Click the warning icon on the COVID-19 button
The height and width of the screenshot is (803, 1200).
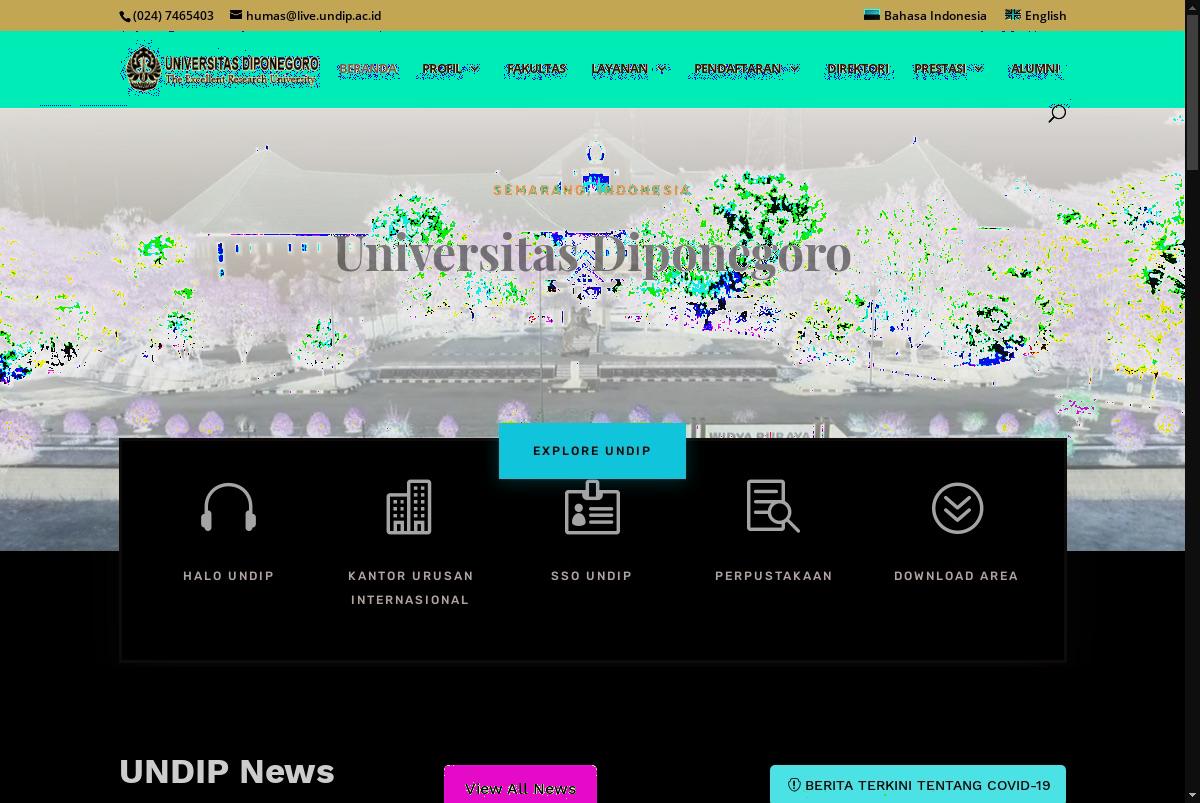point(794,785)
